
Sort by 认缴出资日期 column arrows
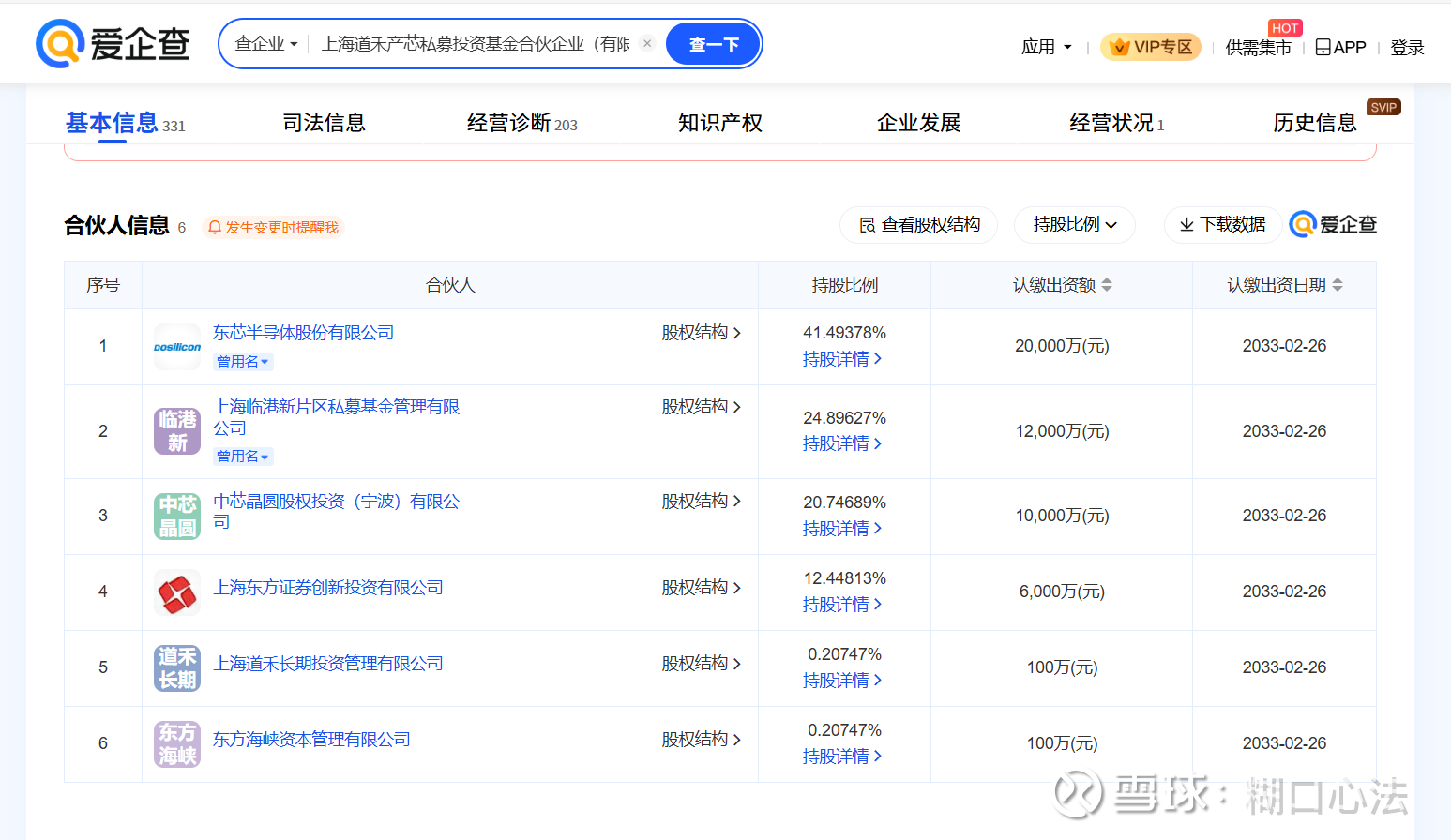coord(1338,285)
